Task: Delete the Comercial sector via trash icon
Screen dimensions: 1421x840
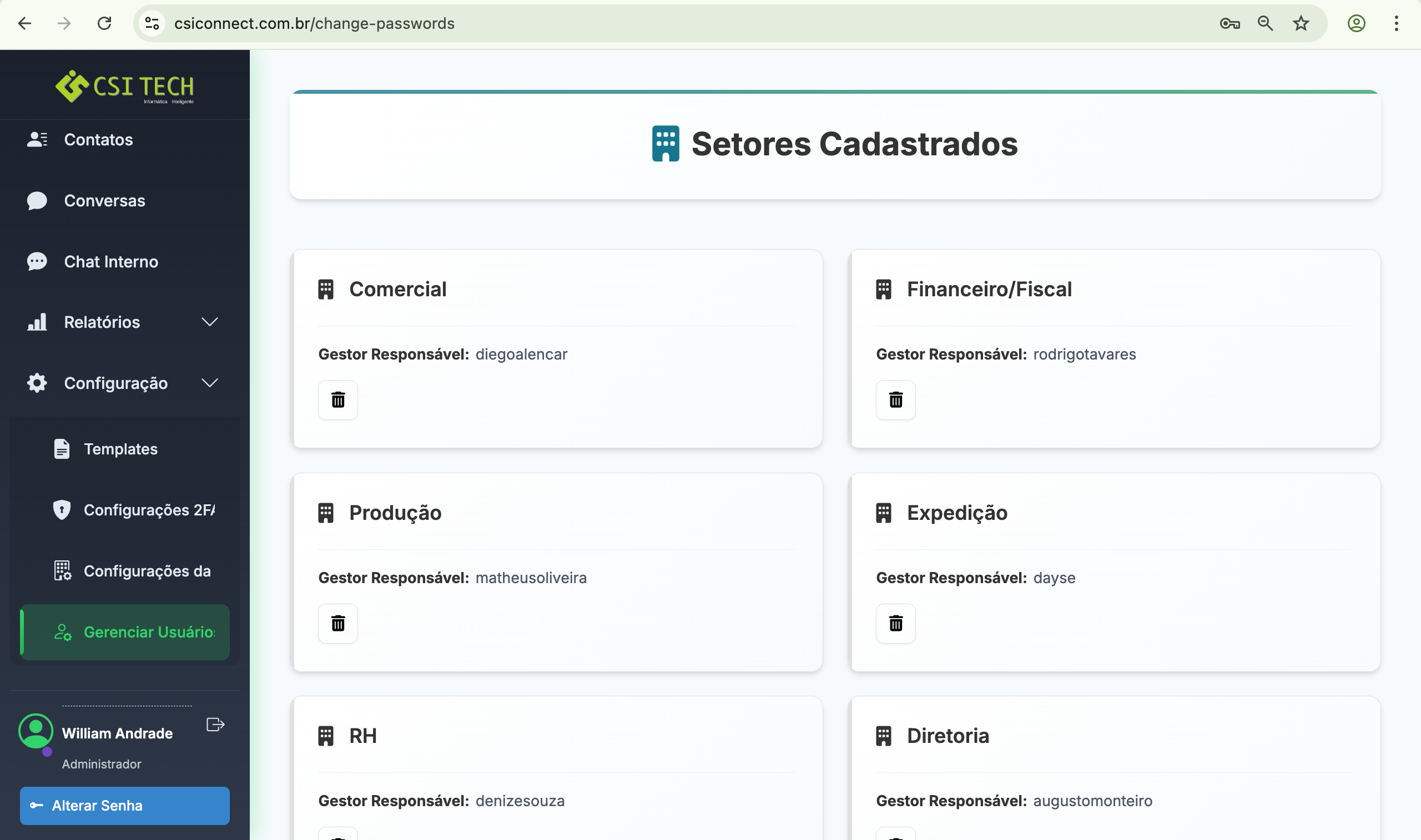Action: tap(337, 399)
